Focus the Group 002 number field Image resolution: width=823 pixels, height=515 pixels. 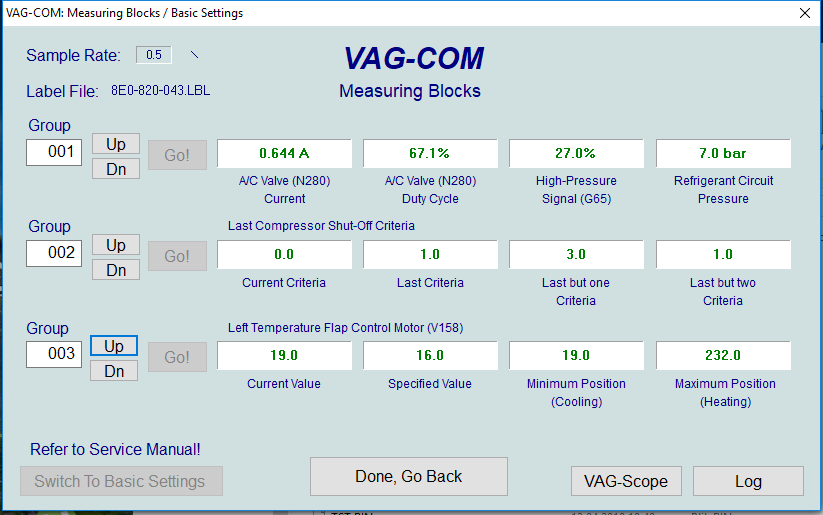tap(54, 253)
